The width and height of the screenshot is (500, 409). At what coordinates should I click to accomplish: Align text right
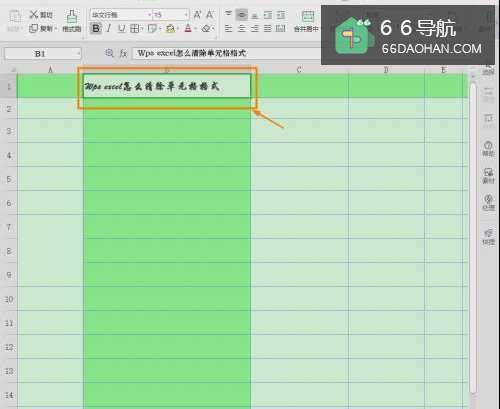point(255,29)
